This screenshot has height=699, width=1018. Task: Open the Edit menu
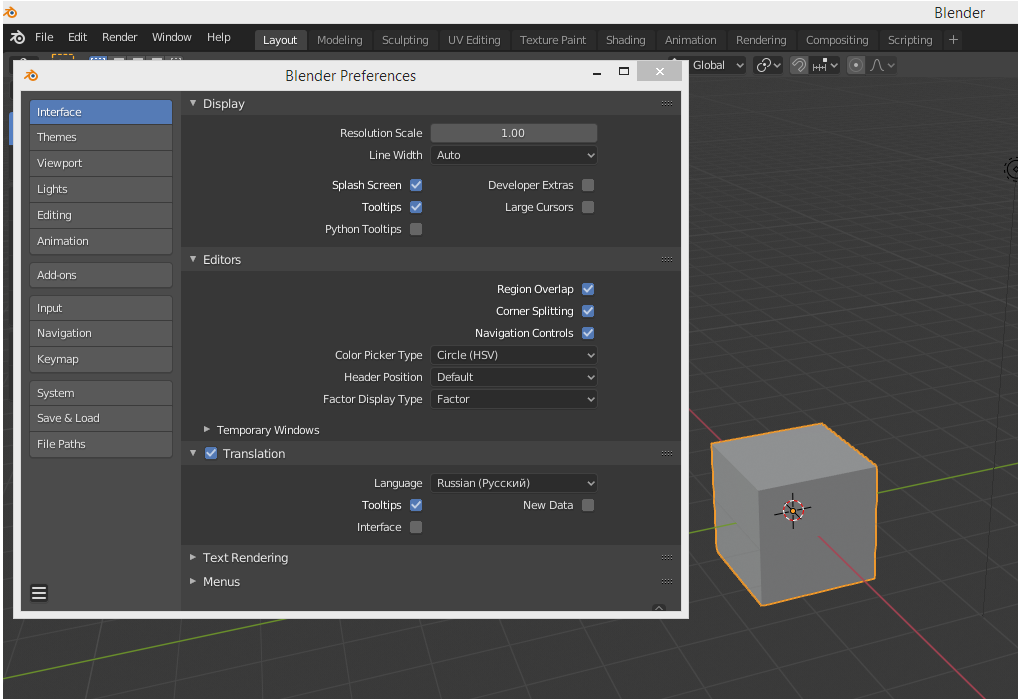tap(77, 37)
